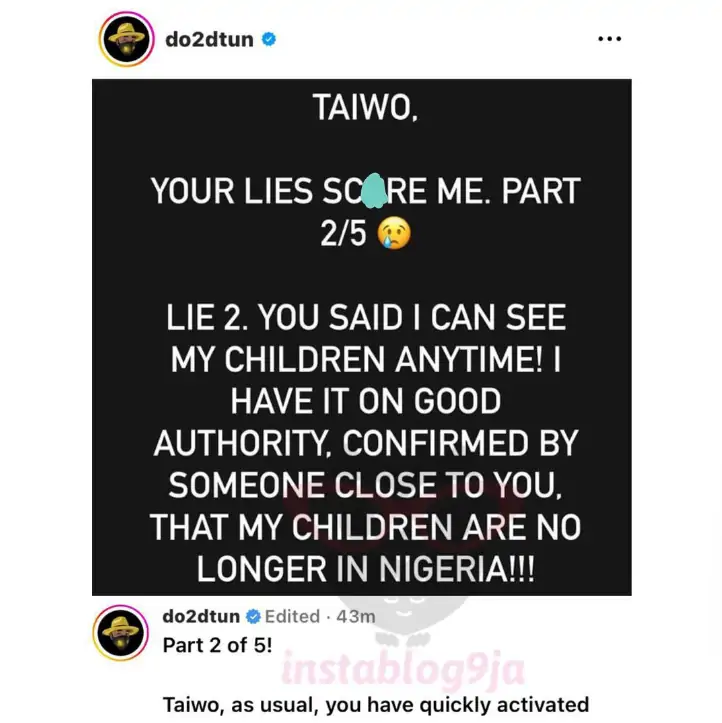Open the three-dot more options menu
Viewport: 722px width, 723px height.
pos(609,39)
